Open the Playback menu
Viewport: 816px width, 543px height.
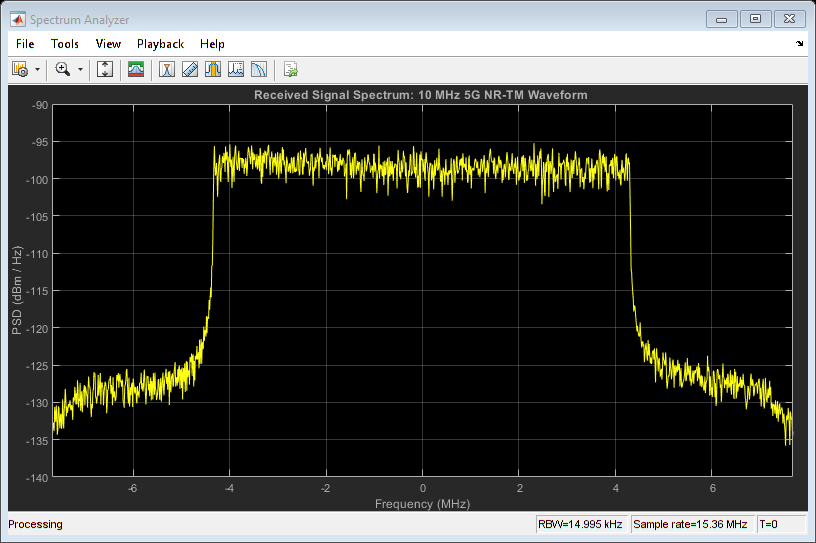160,44
